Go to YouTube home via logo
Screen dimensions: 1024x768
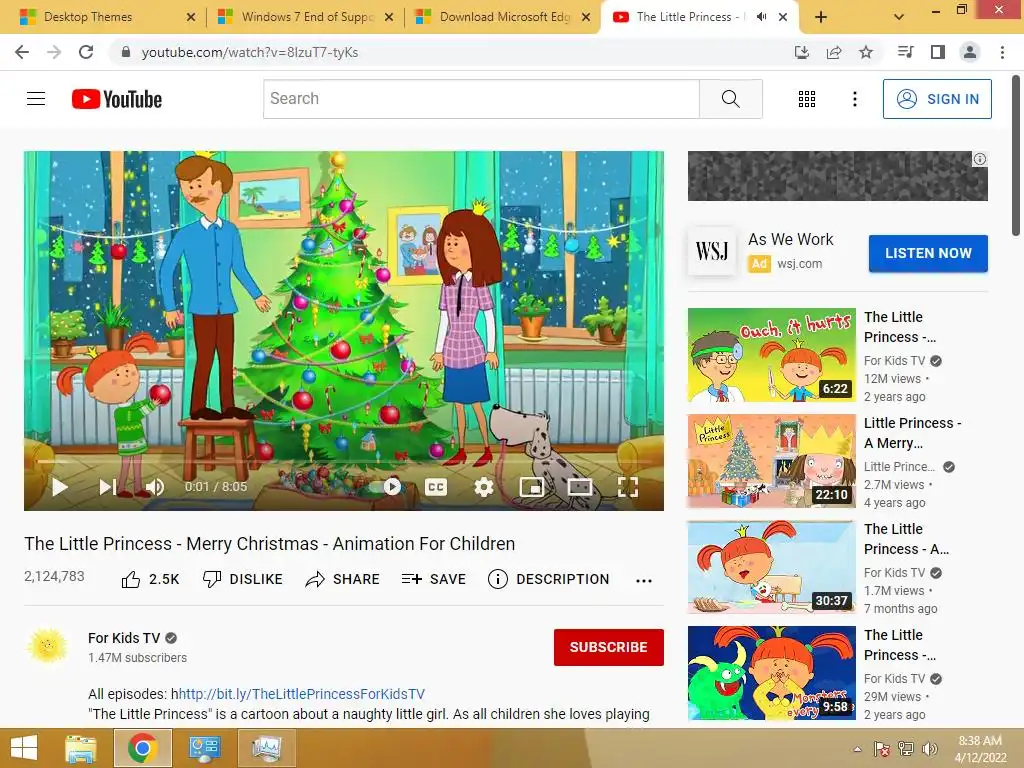coord(117,99)
